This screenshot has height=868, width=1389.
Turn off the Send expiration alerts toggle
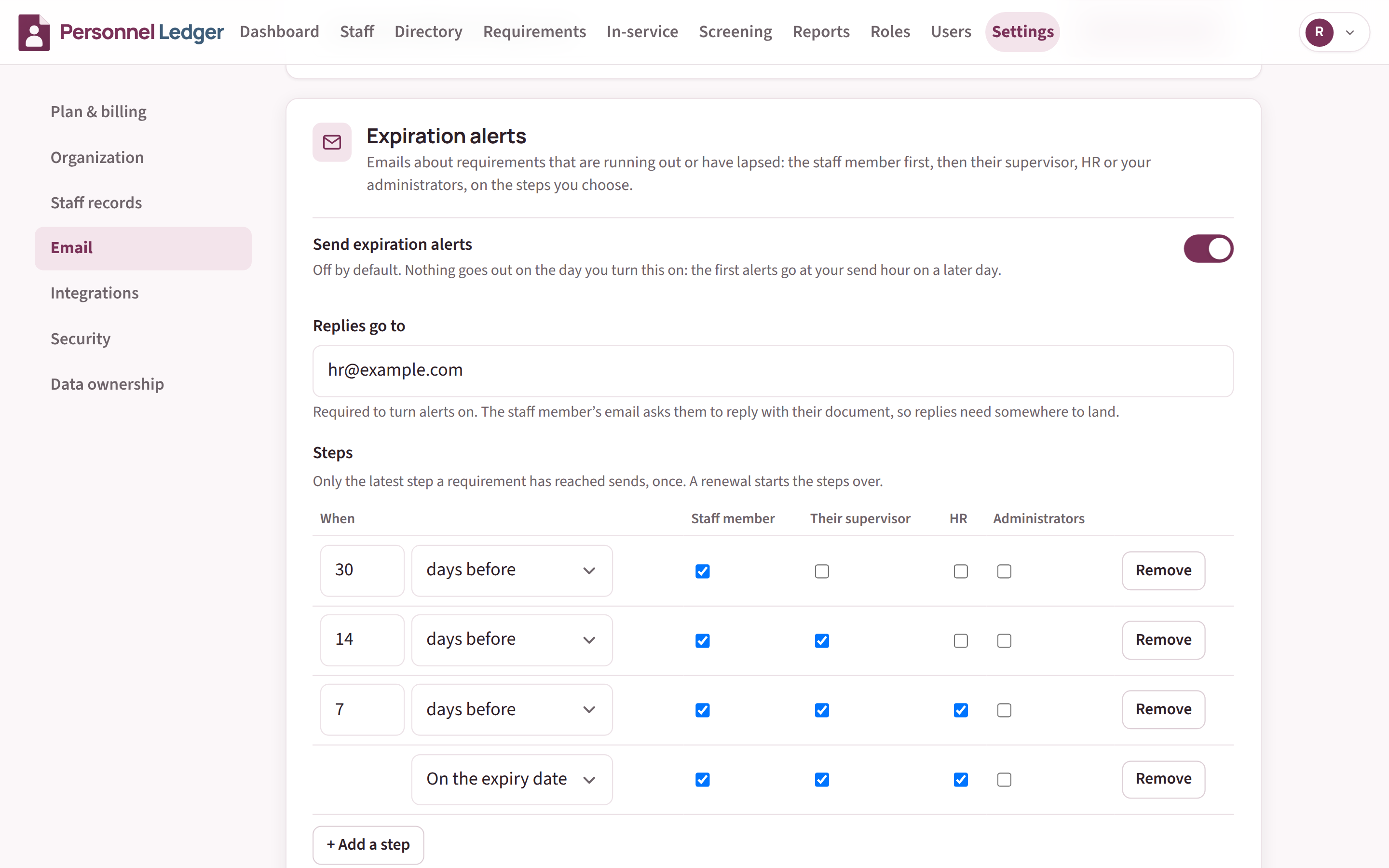pyautogui.click(x=1208, y=248)
